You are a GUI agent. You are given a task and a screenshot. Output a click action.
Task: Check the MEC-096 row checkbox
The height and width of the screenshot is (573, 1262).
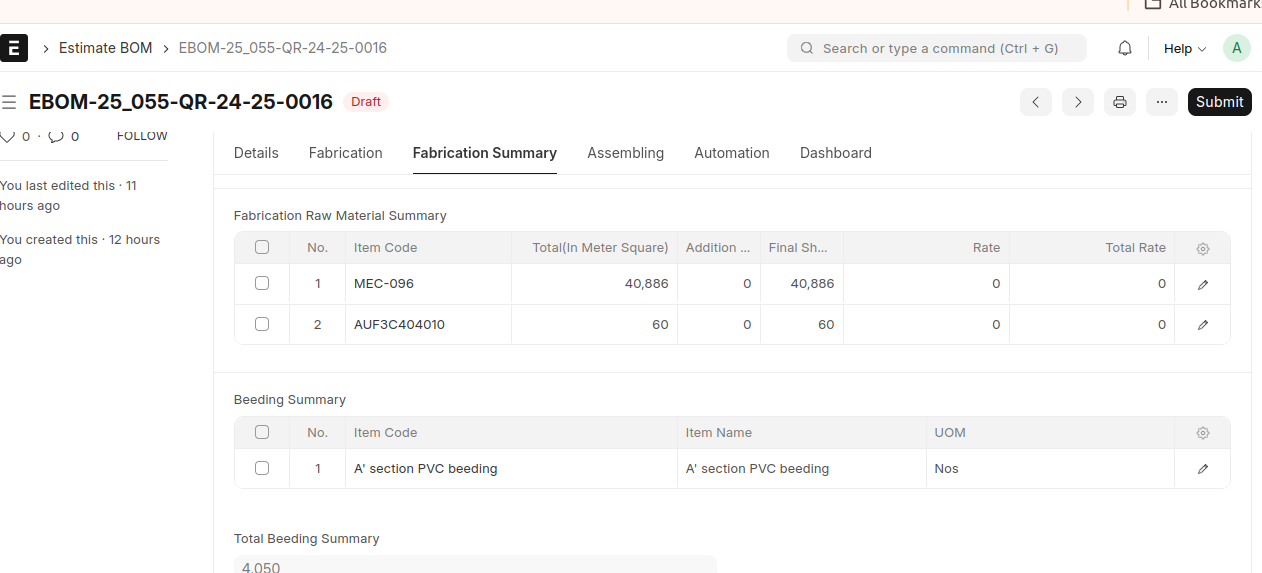[x=262, y=283]
